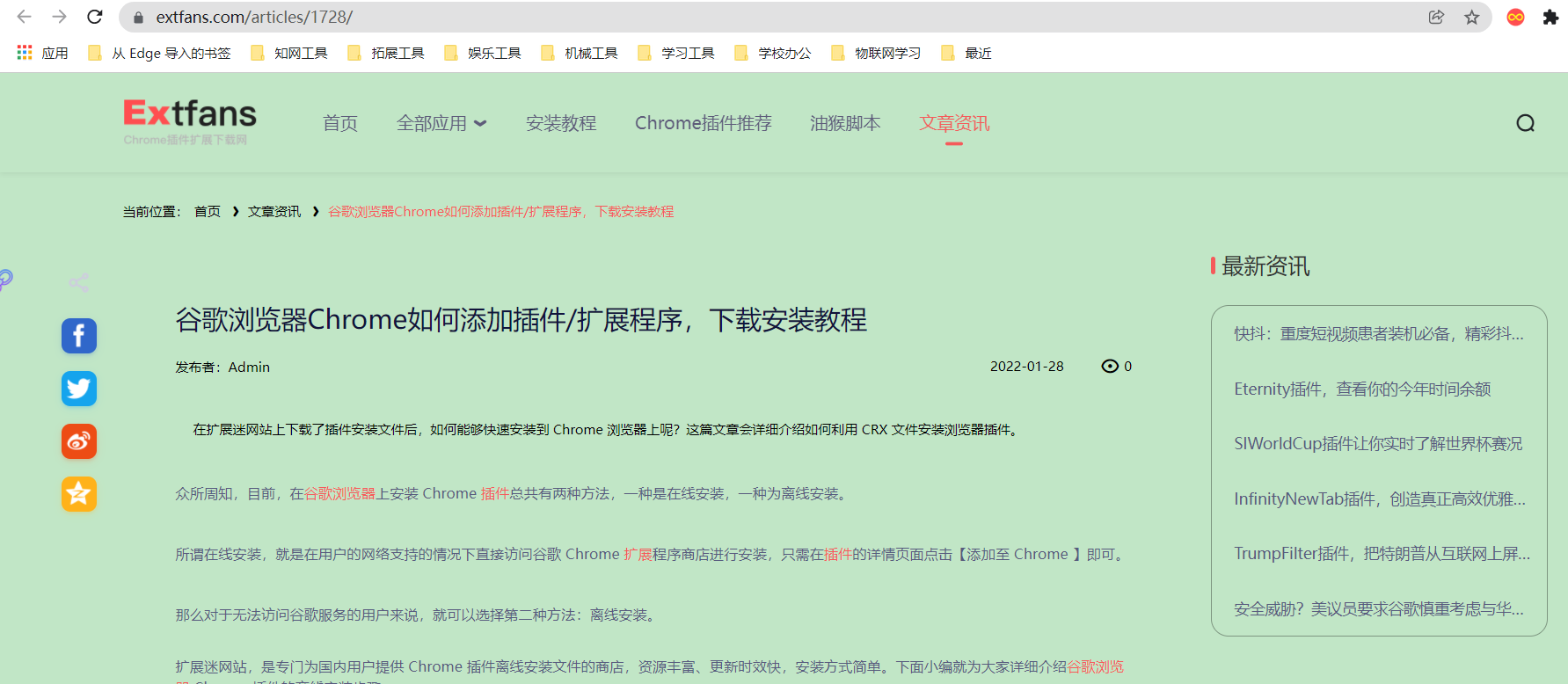Go to 首页 in the navigation
The width and height of the screenshot is (1568, 684).
pyautogui.click(x=340, y=123)
